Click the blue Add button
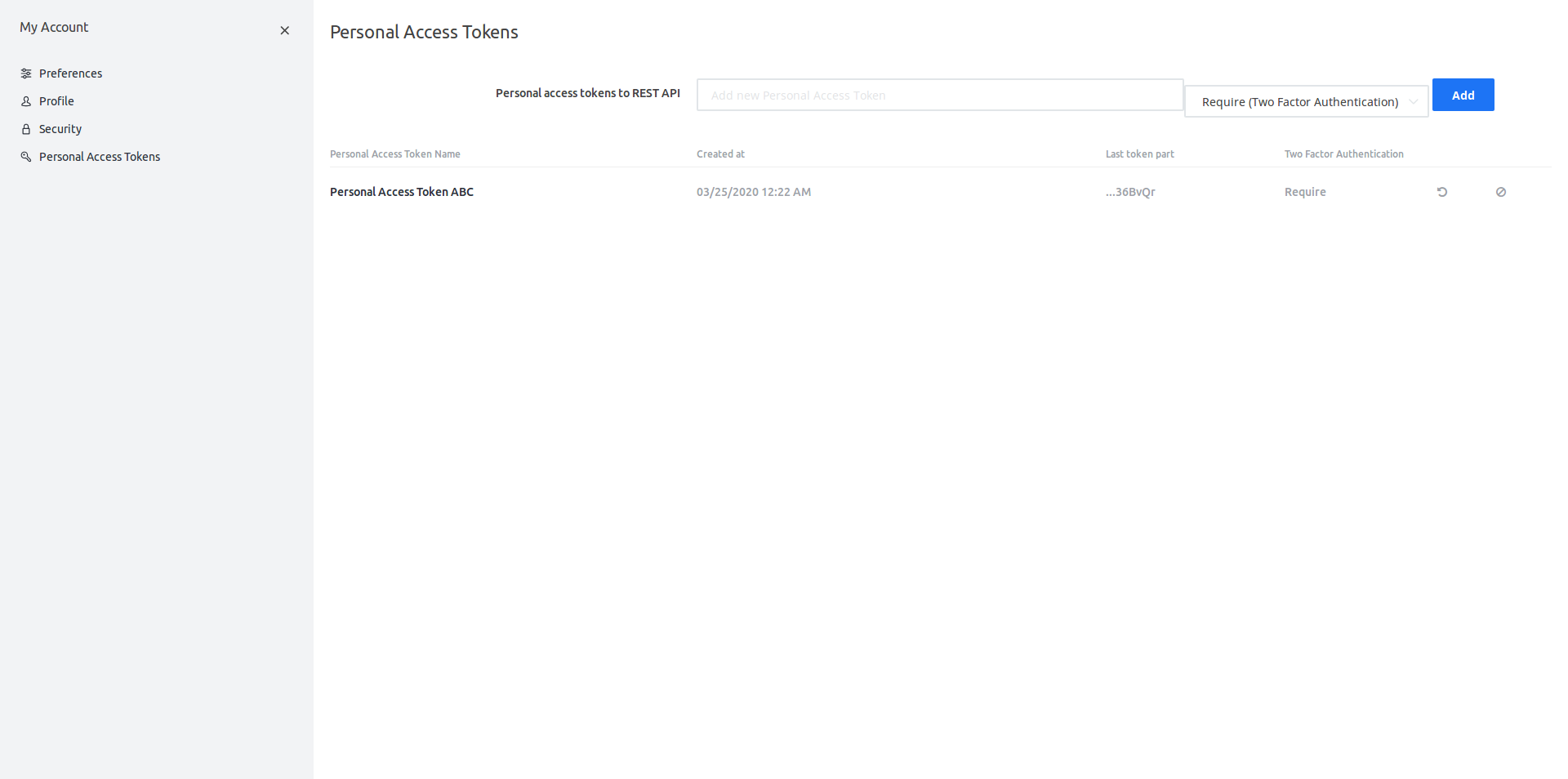1568x779 pixels. (x=1462, y=95)
